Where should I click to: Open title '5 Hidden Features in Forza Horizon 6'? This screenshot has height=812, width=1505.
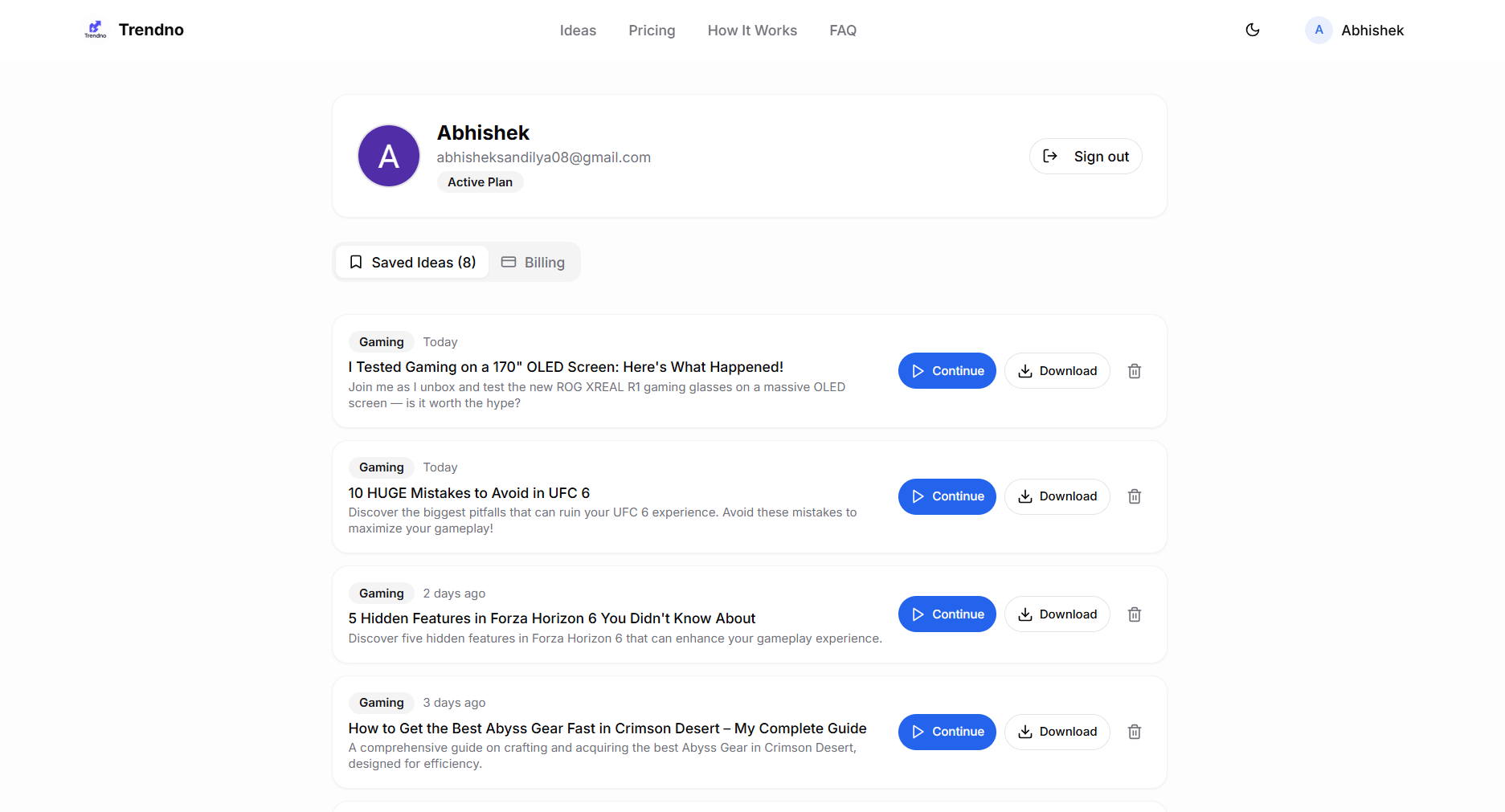[x=552, y=618]
